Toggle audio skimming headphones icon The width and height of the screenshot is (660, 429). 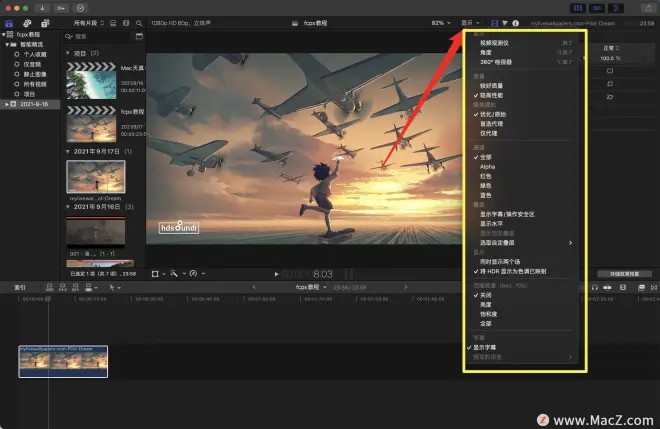tap(595, 287)
